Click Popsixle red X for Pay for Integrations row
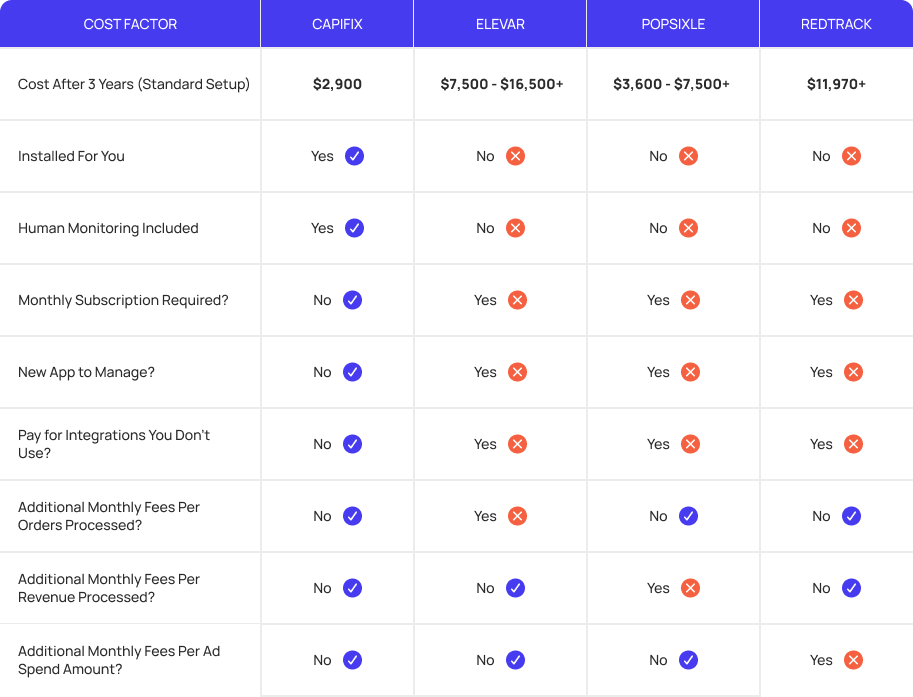Image resolution: width=913 pixels, height=697 pixels. (691, 444)
